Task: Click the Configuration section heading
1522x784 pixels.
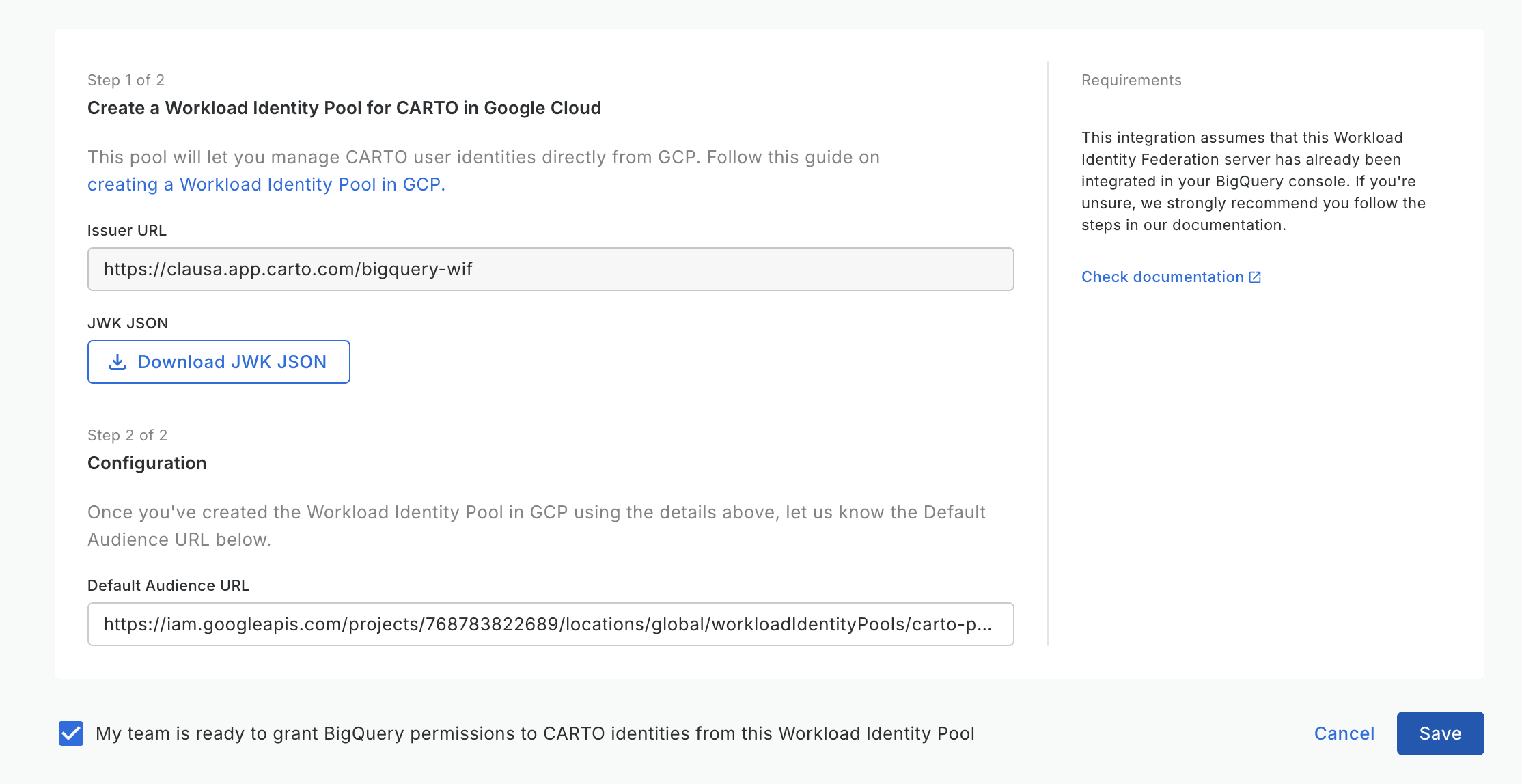Action: tap(147, 463)
